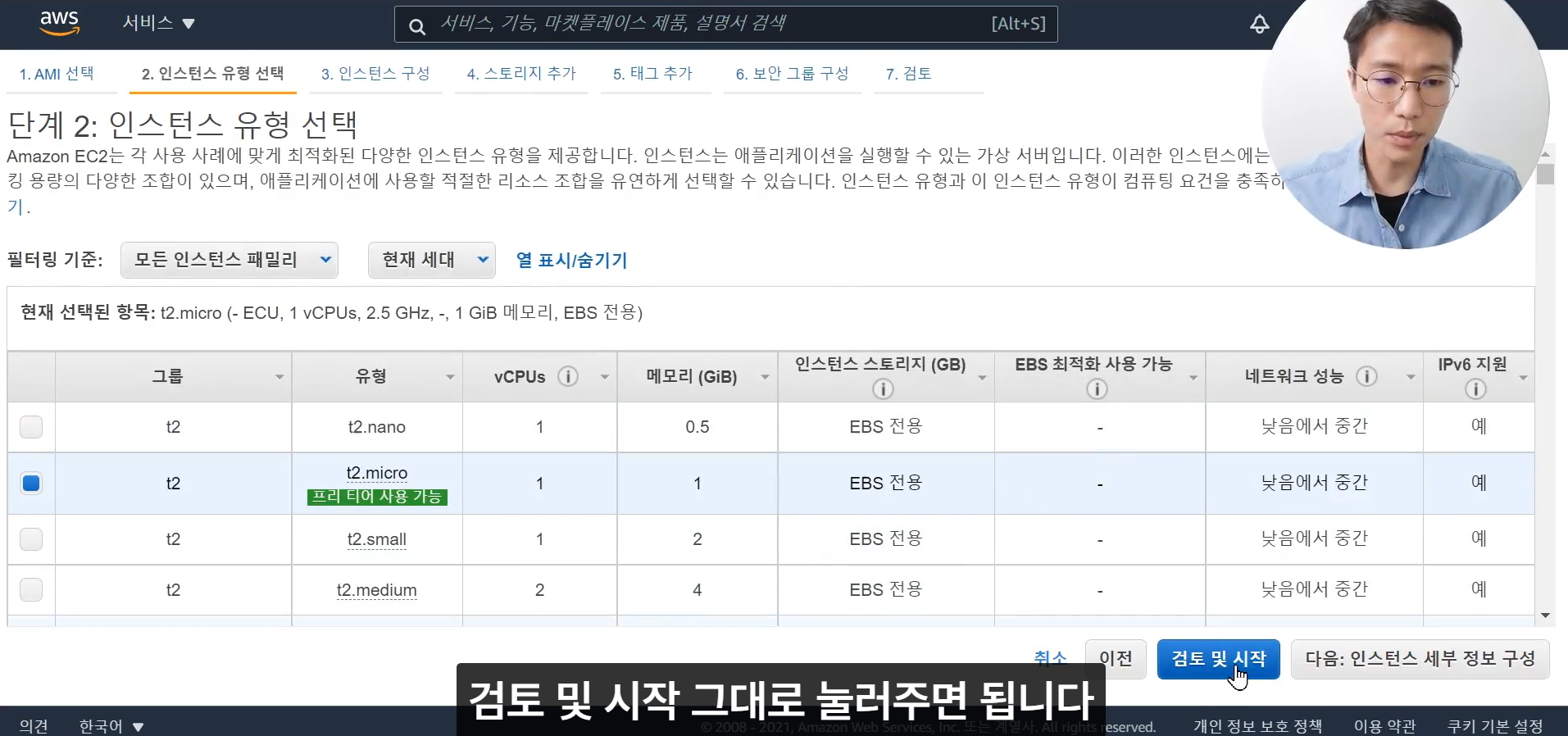Click the 취소 cancel link
Viewport: 1568px width, 736px height.
coord(1050,657)
